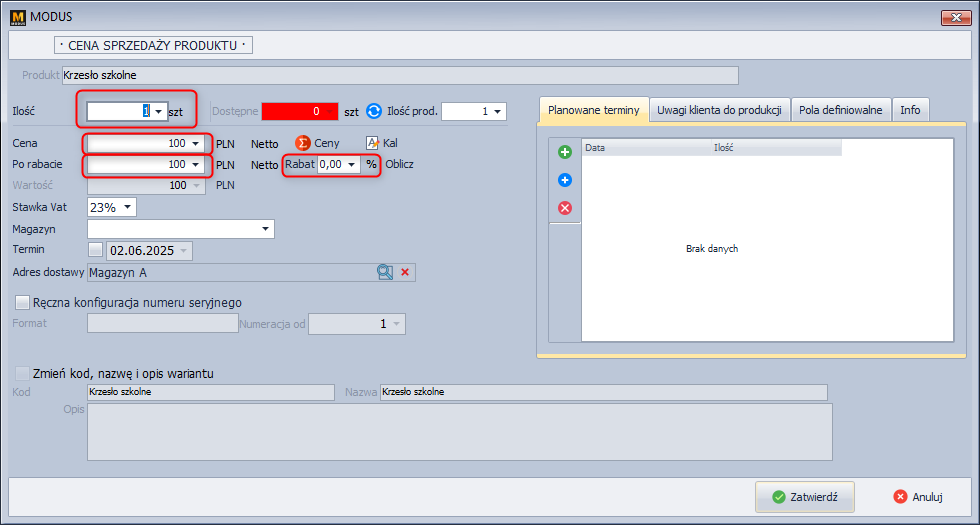
Task: Click the blue plus icon in planned dates
Action: click(564, 180)
